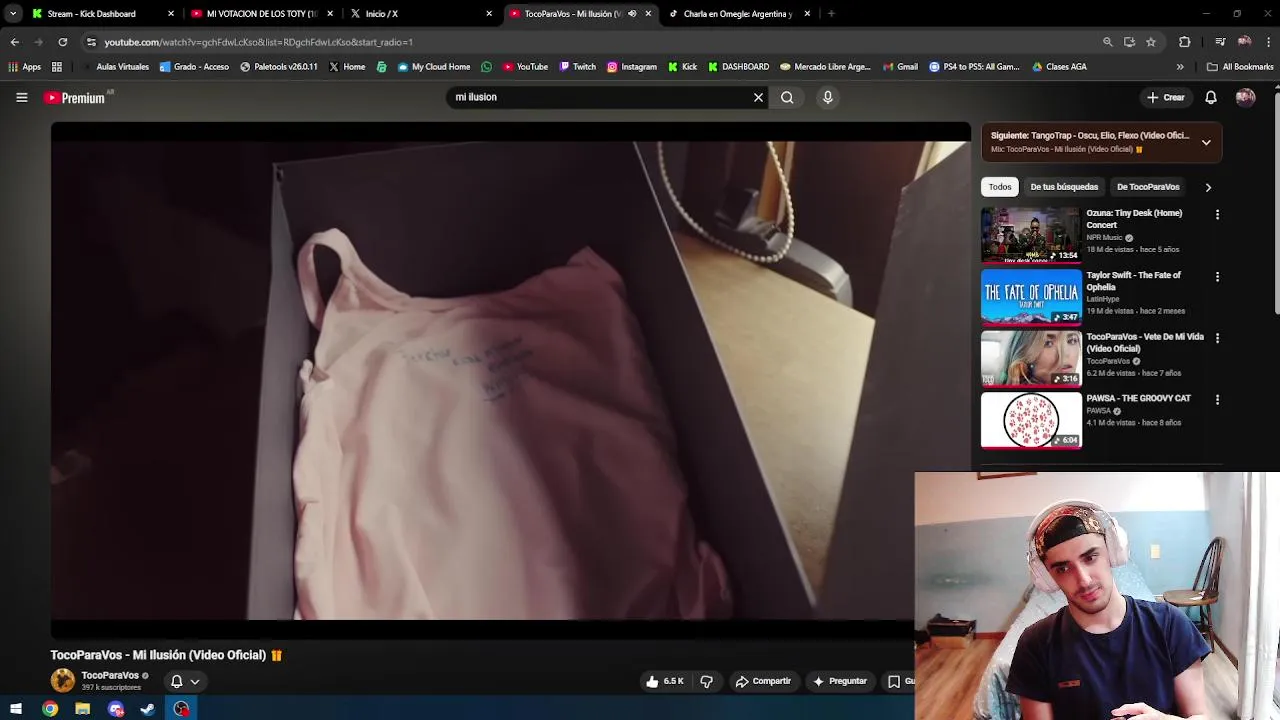
Task: Dislike the video
Action: click(x=706, y=681)
